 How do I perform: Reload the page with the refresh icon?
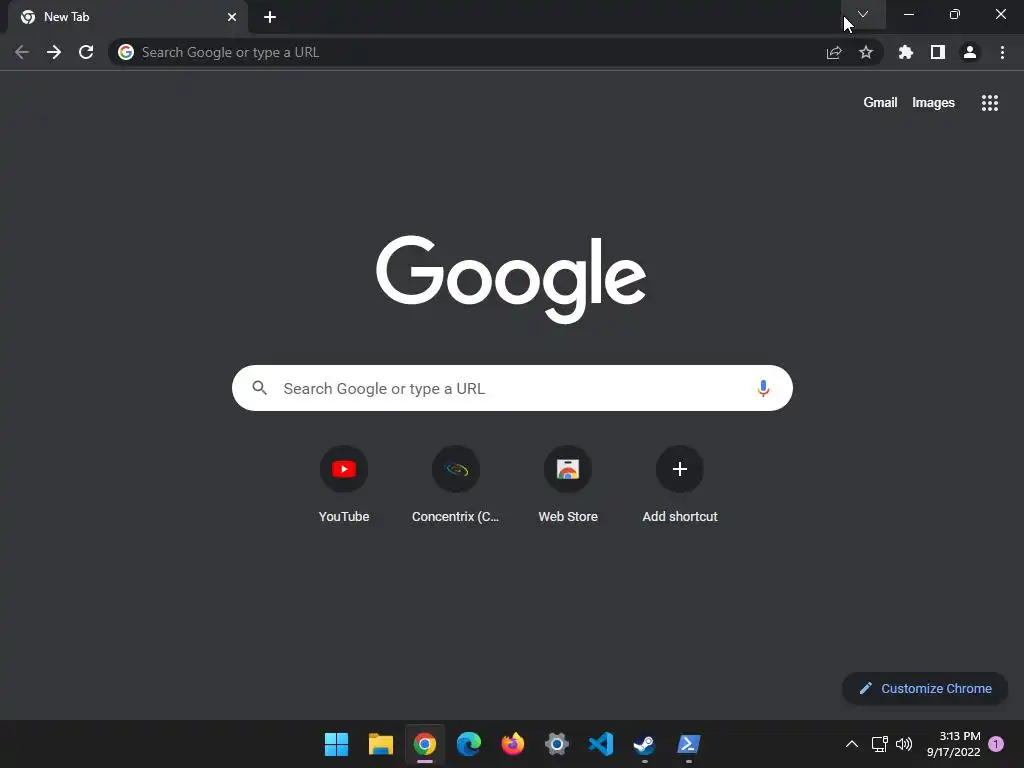pos(86,52)
